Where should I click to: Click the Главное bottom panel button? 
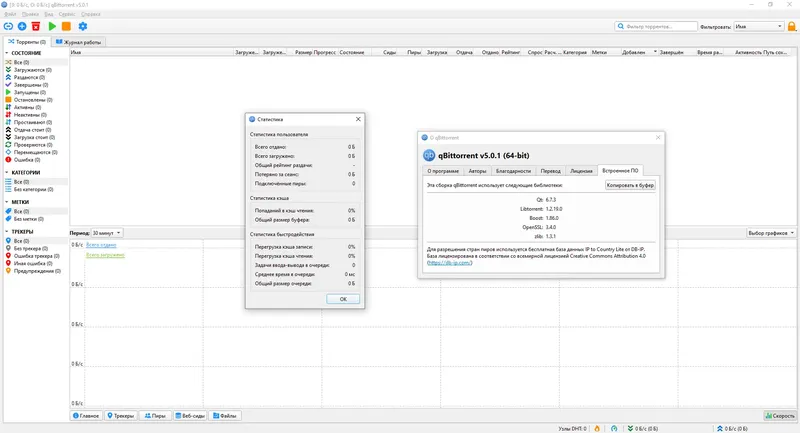(86, 416)
